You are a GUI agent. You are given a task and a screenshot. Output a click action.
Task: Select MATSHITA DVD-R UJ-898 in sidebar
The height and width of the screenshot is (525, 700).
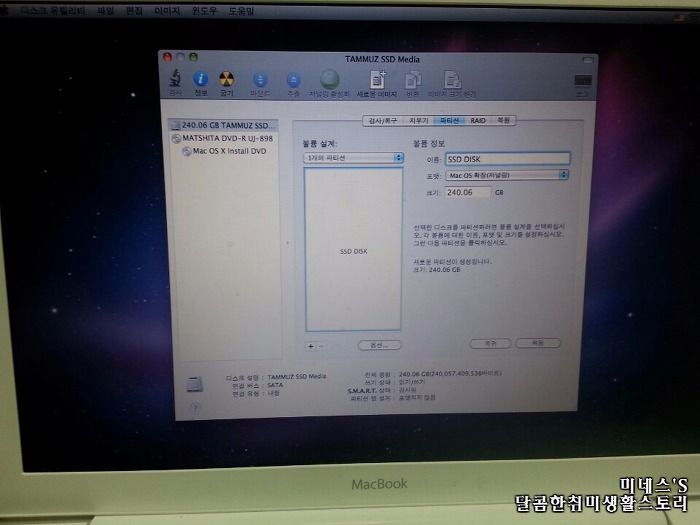pos(224,138)
